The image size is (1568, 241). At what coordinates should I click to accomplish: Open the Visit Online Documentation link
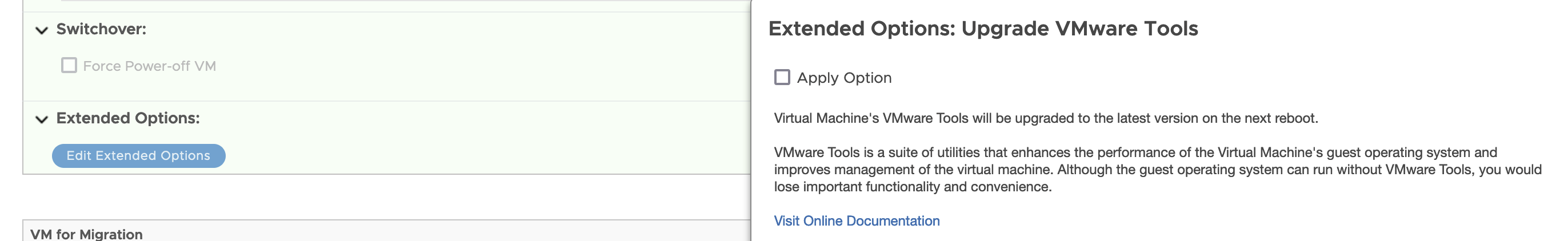[857, 221]
